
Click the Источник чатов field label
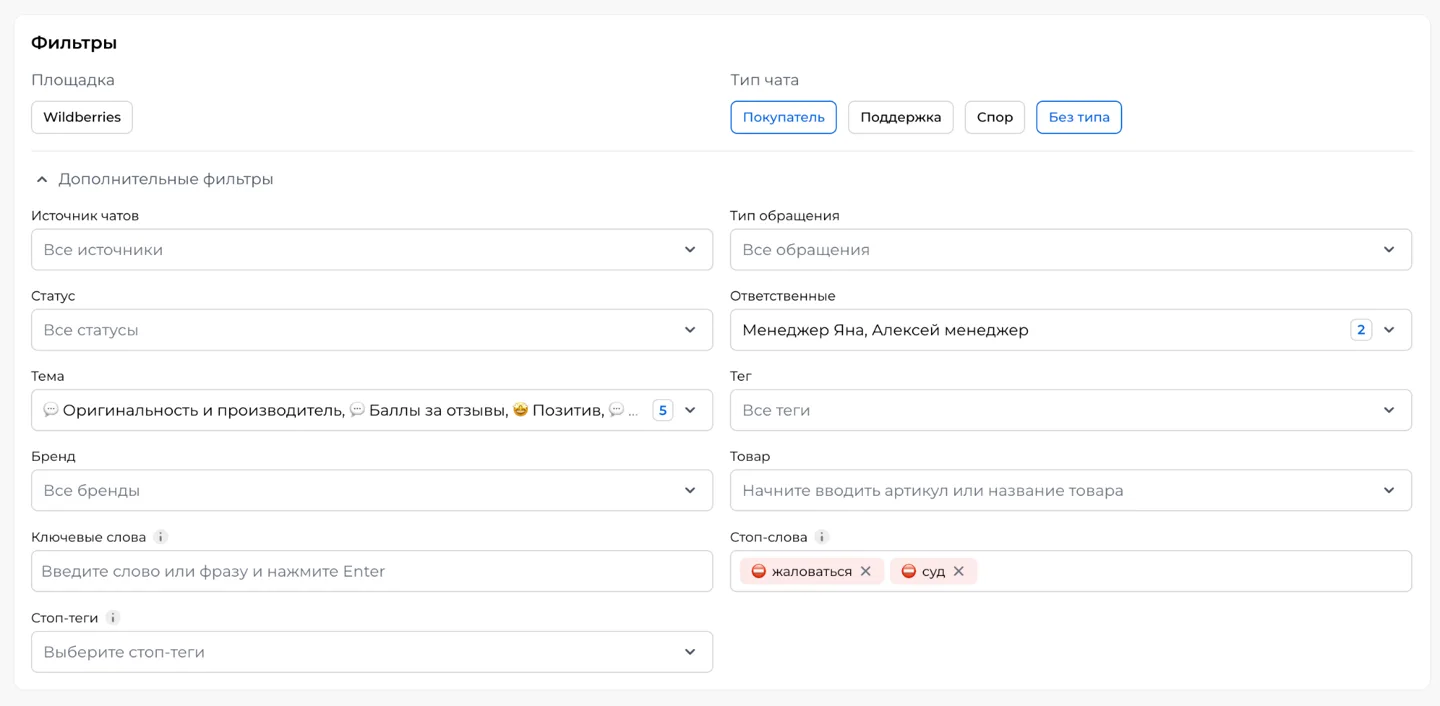coord(85,216)
